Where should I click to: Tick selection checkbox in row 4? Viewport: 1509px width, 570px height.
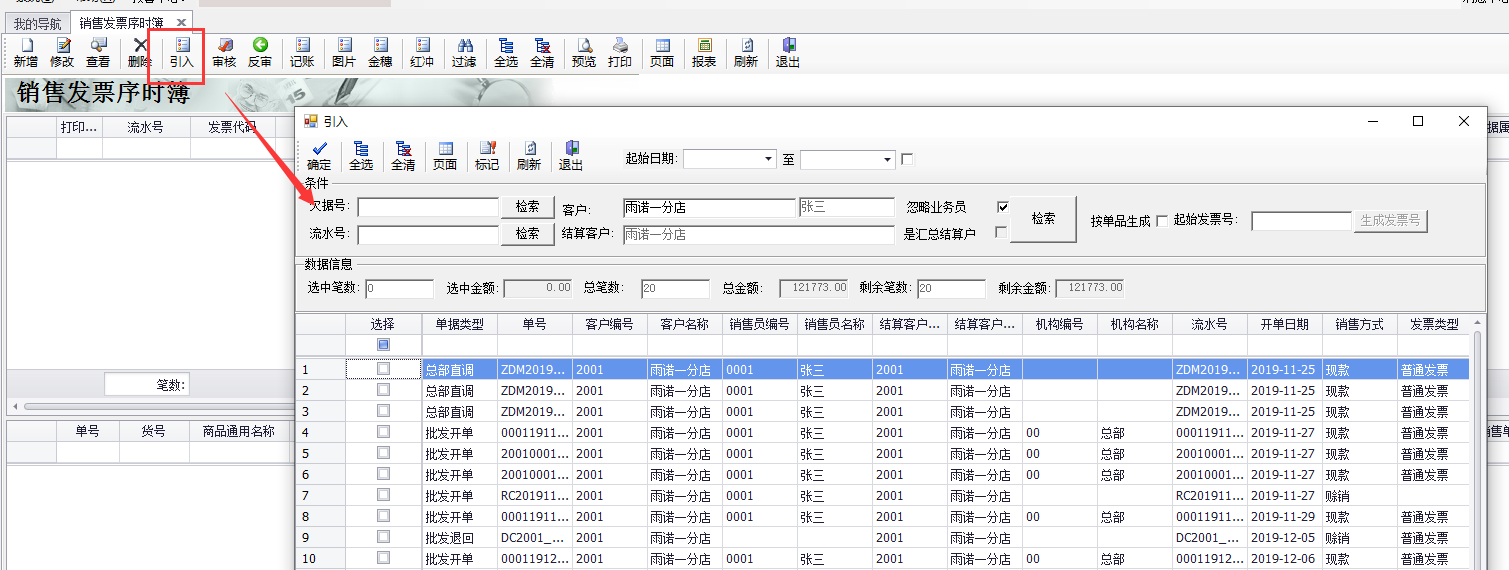point(383,432)
